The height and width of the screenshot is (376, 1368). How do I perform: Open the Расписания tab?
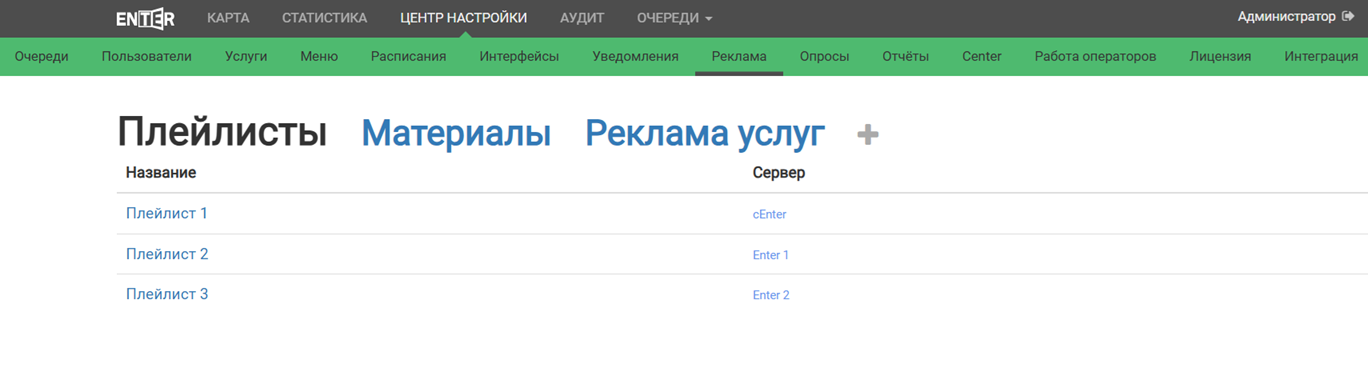pyautogui.click(x=408, y=56)
